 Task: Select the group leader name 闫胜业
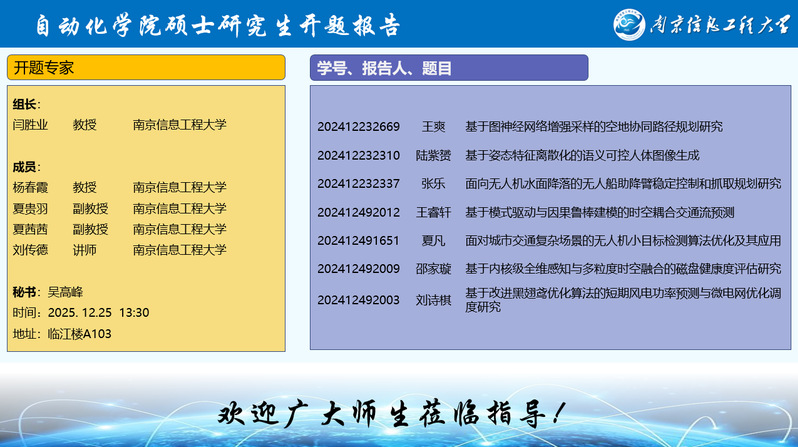30,125
